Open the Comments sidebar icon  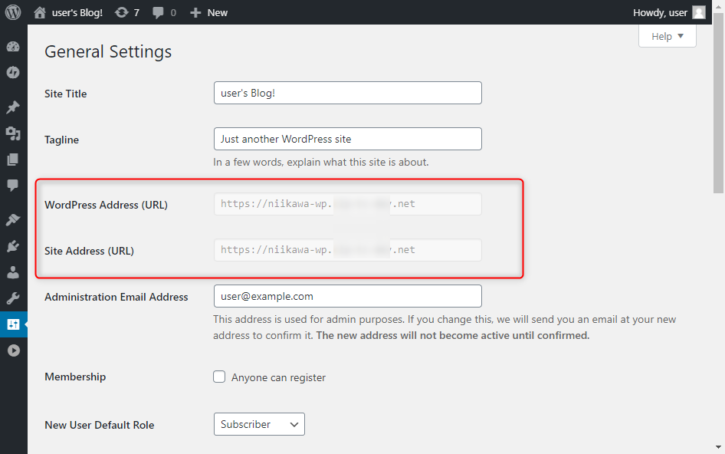pyautogui.click(x=13, y=185)
